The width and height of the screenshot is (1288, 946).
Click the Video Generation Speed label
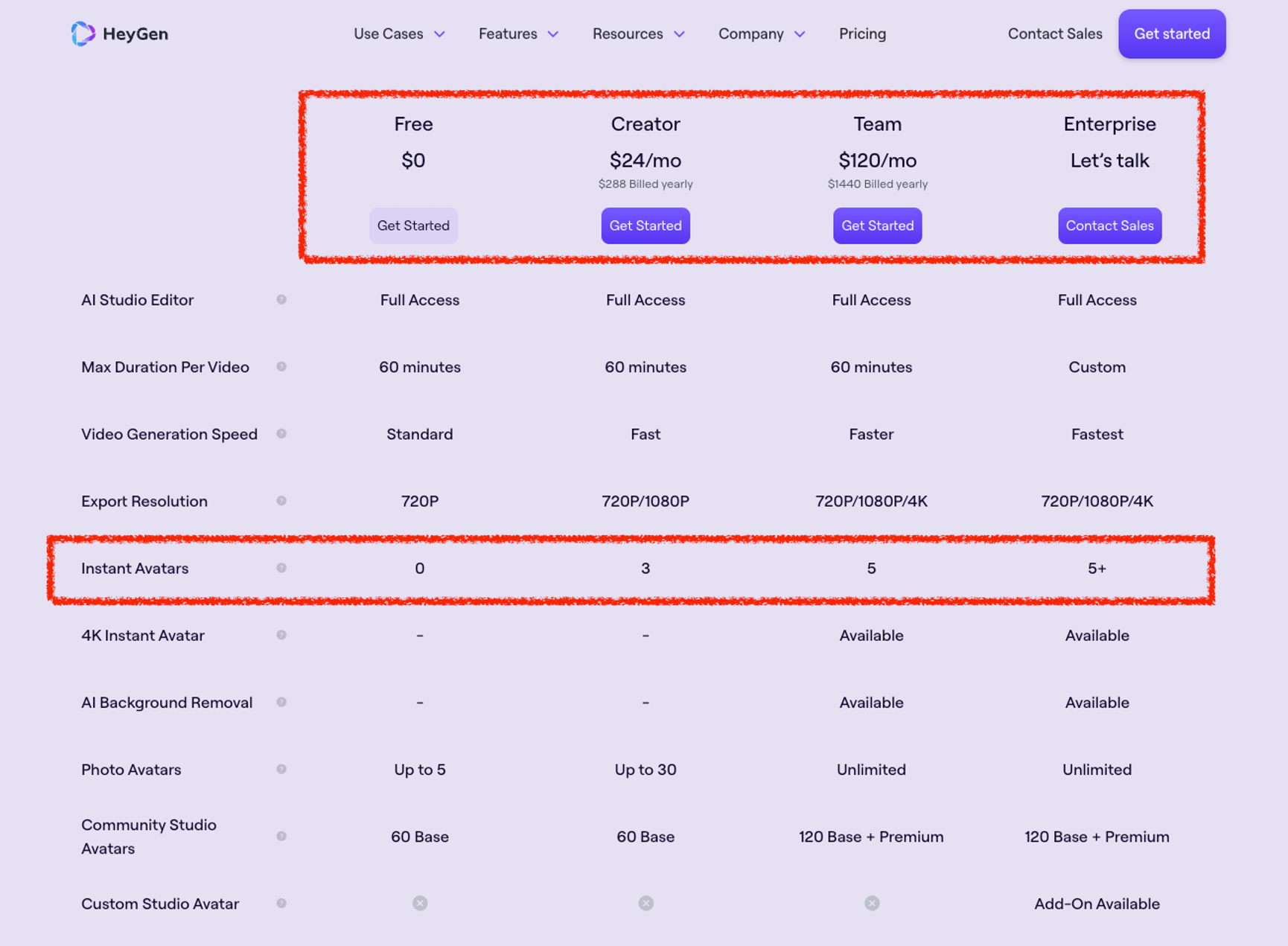click(x=169, y=434)
